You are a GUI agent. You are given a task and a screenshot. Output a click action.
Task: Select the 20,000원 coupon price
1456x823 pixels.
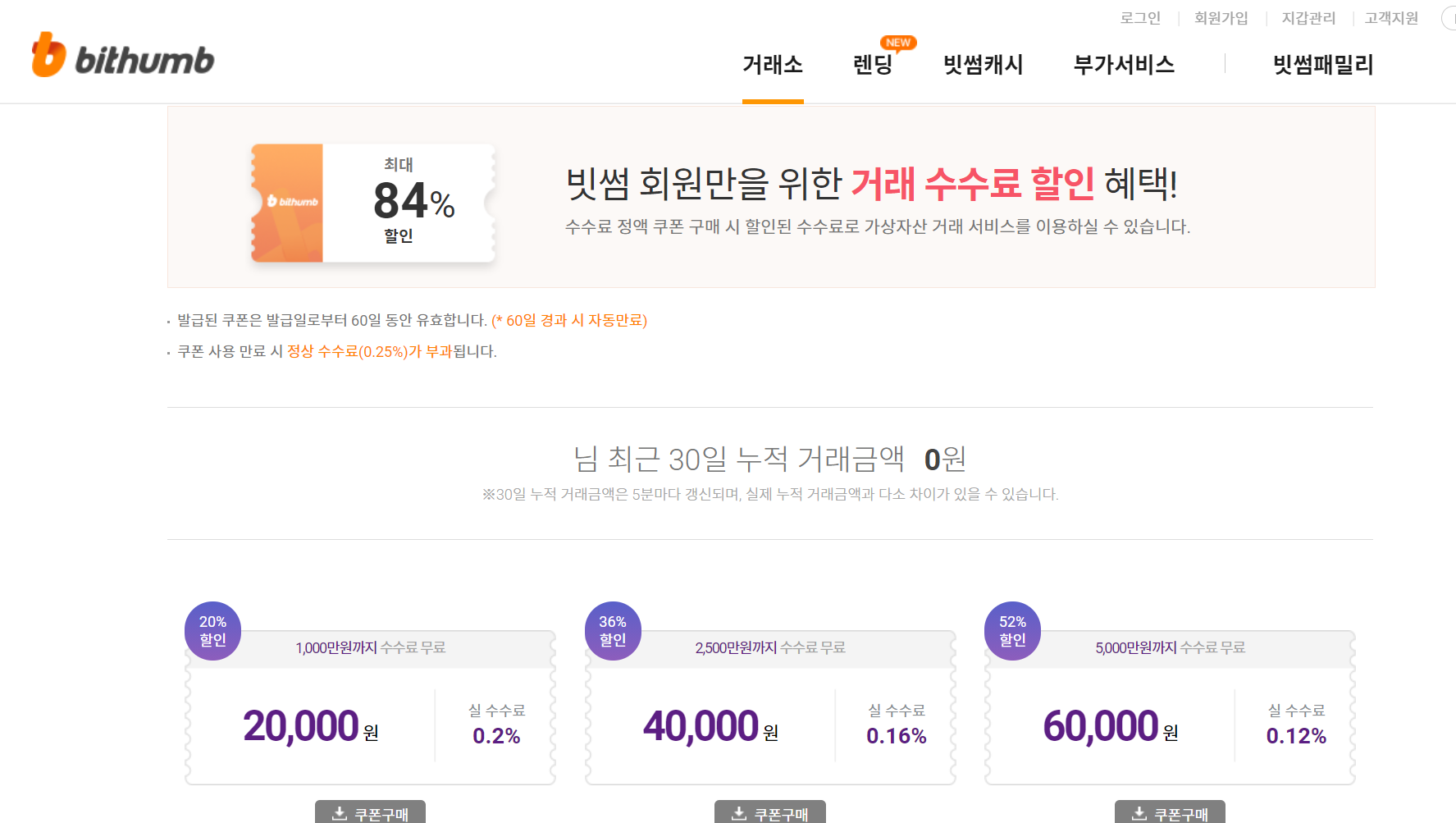[x=311, y=726]
